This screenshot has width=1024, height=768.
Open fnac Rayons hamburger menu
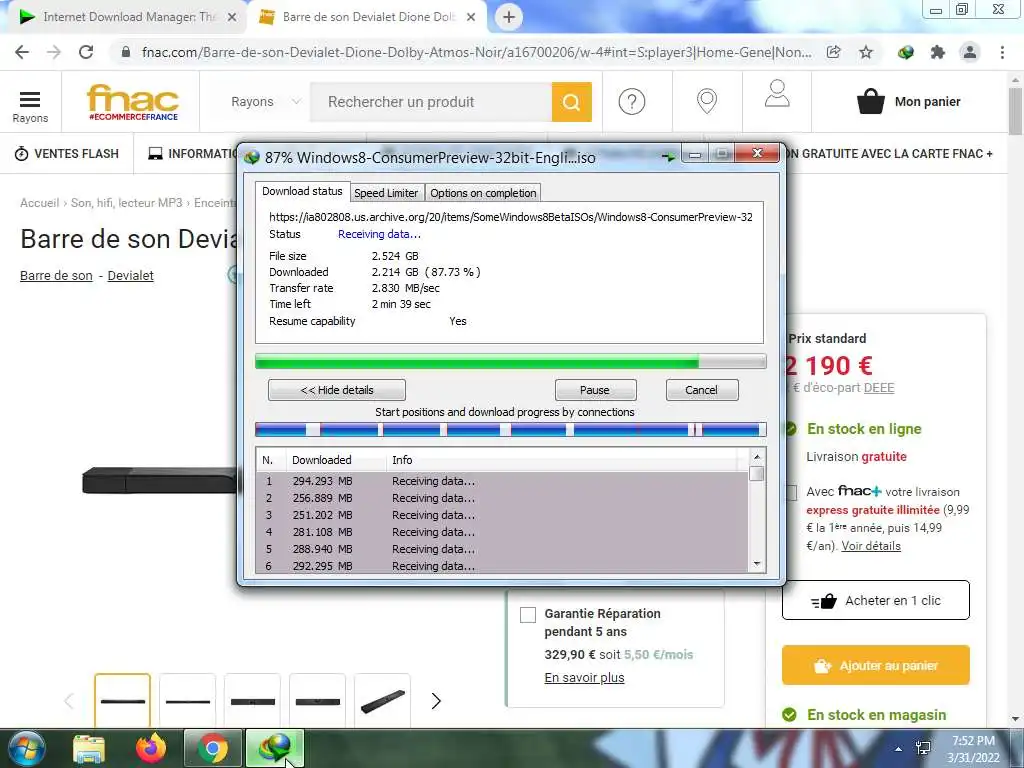pyautogui.click(x=30, y=106)
